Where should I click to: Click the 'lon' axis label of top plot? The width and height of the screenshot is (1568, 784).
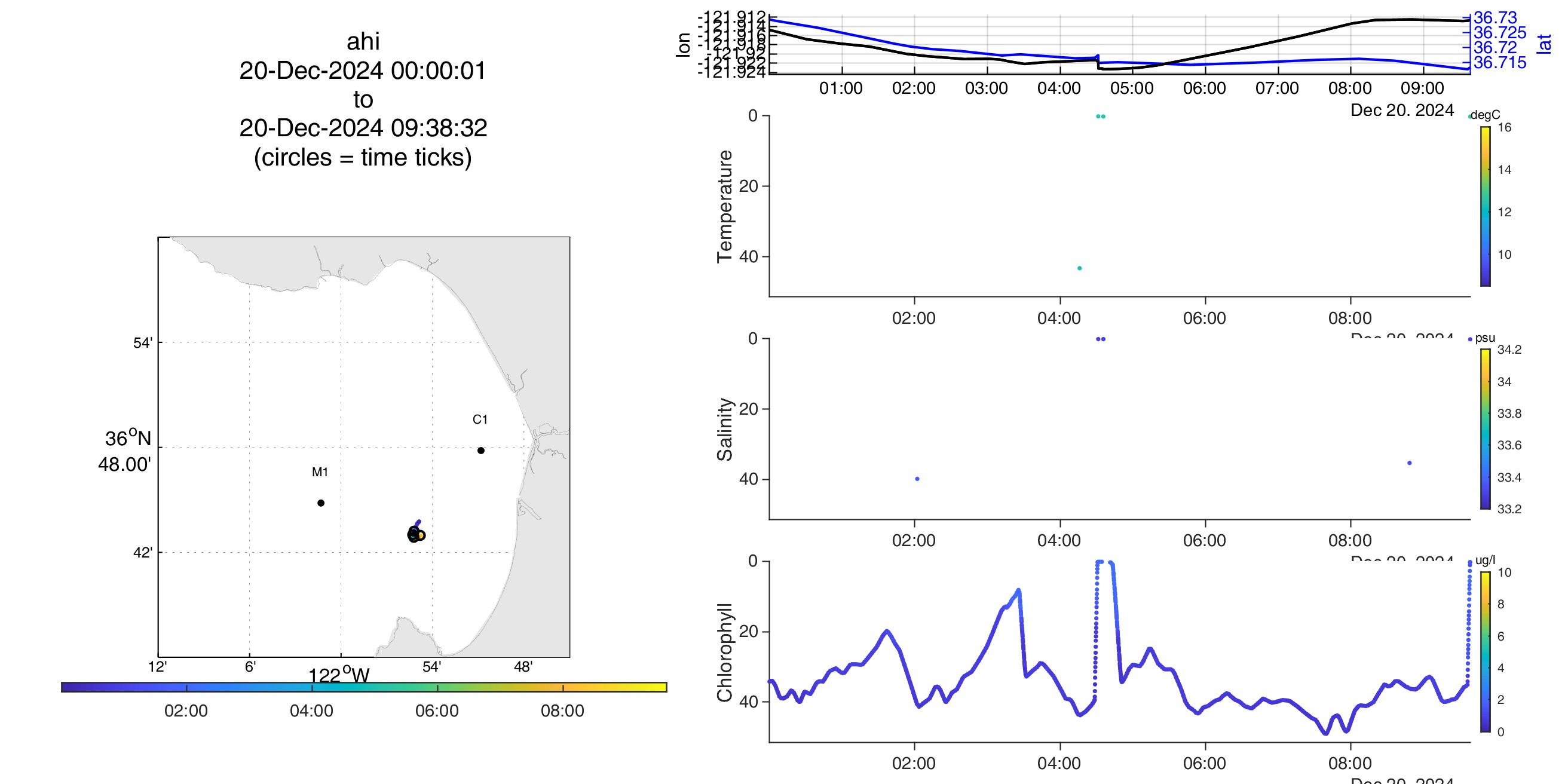click(x=683, y=45)
